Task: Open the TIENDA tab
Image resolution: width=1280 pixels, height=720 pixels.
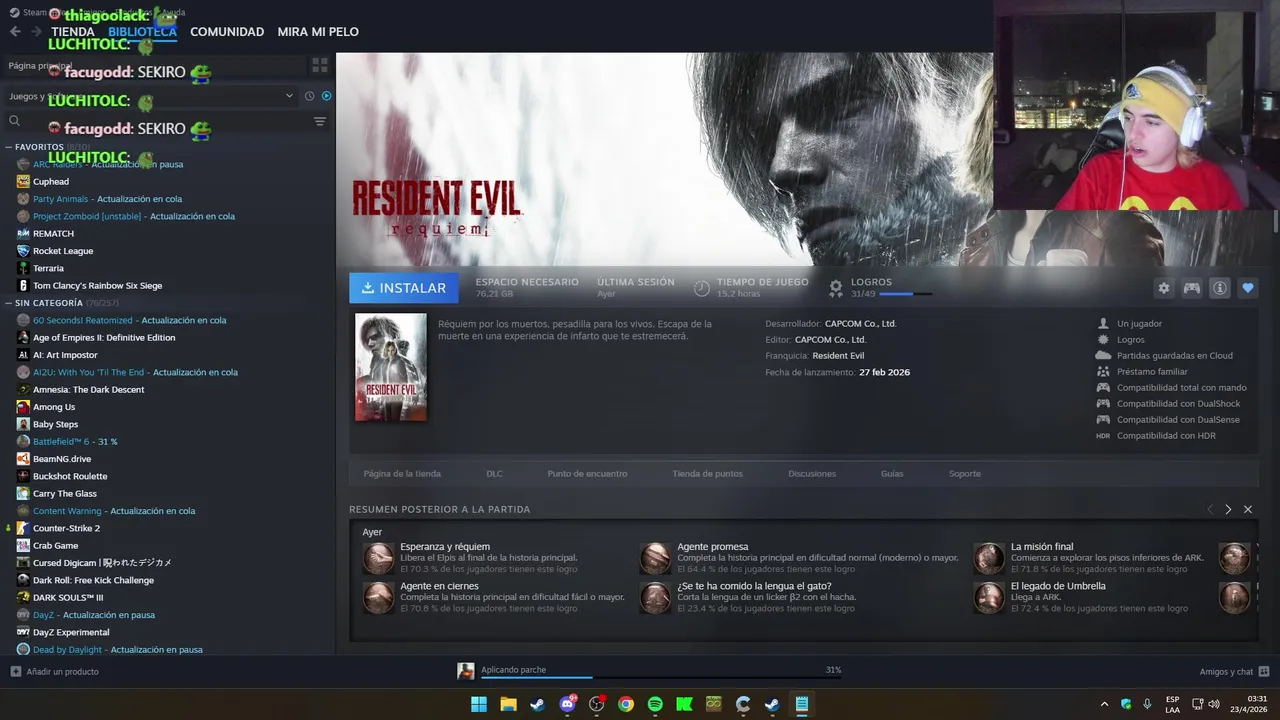Action: [73, 32]
